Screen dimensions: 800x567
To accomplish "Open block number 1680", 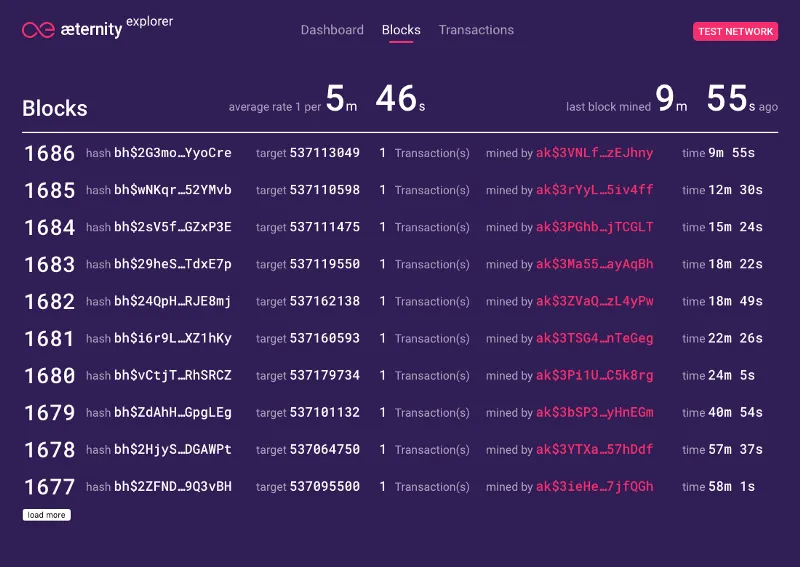I will tap(49, 376).
